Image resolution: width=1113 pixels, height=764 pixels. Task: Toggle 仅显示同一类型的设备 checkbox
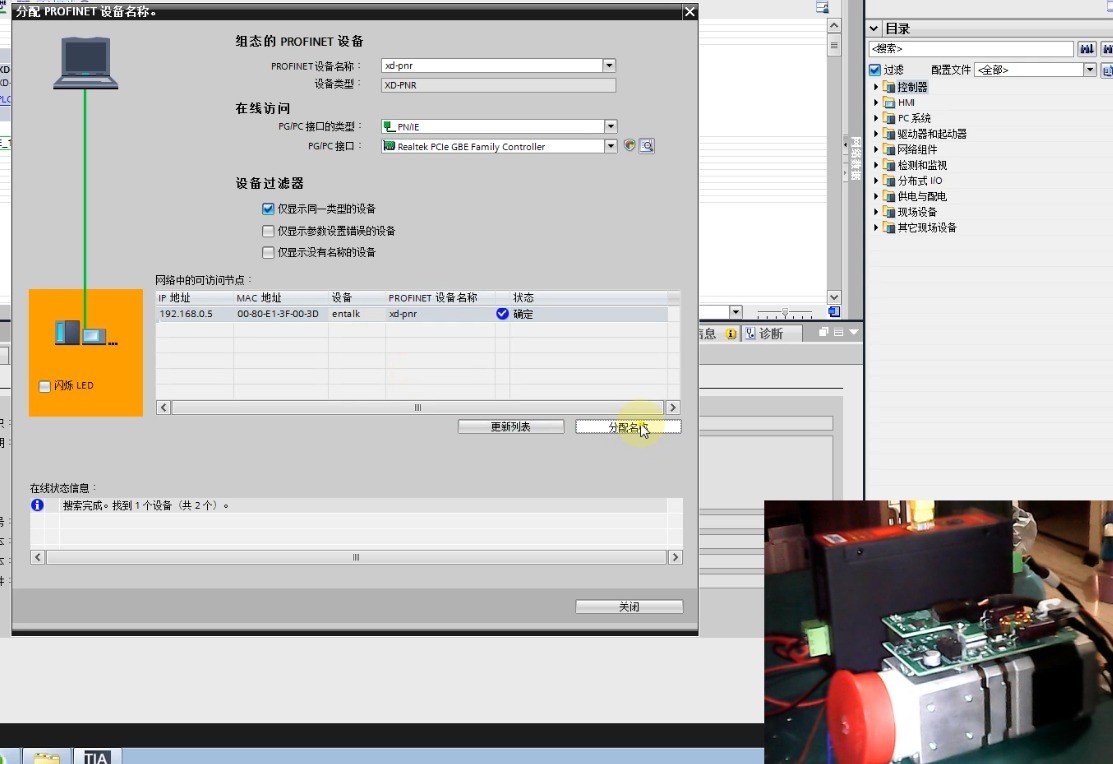click(268, 209)
